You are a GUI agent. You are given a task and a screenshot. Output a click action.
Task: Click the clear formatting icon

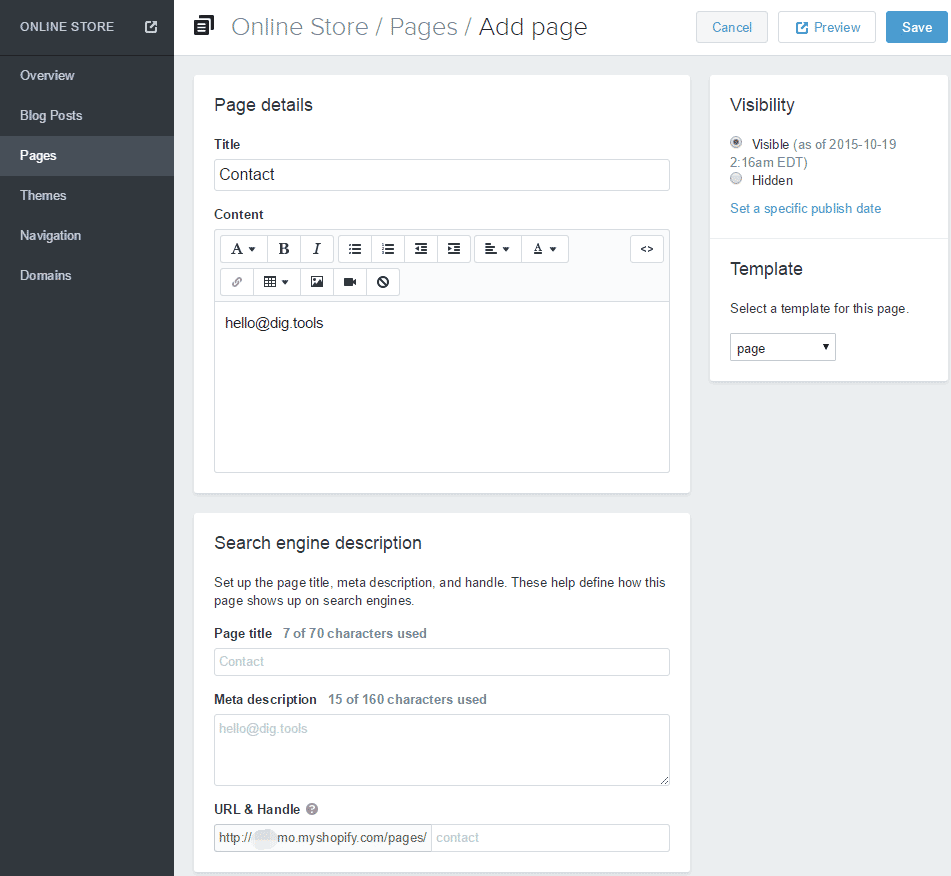coord(383,282)
